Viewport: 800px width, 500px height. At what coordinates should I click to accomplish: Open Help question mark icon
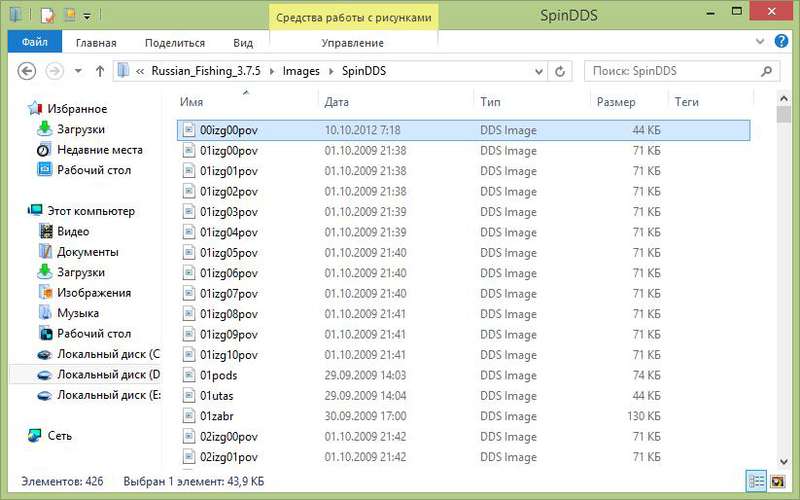781,41
